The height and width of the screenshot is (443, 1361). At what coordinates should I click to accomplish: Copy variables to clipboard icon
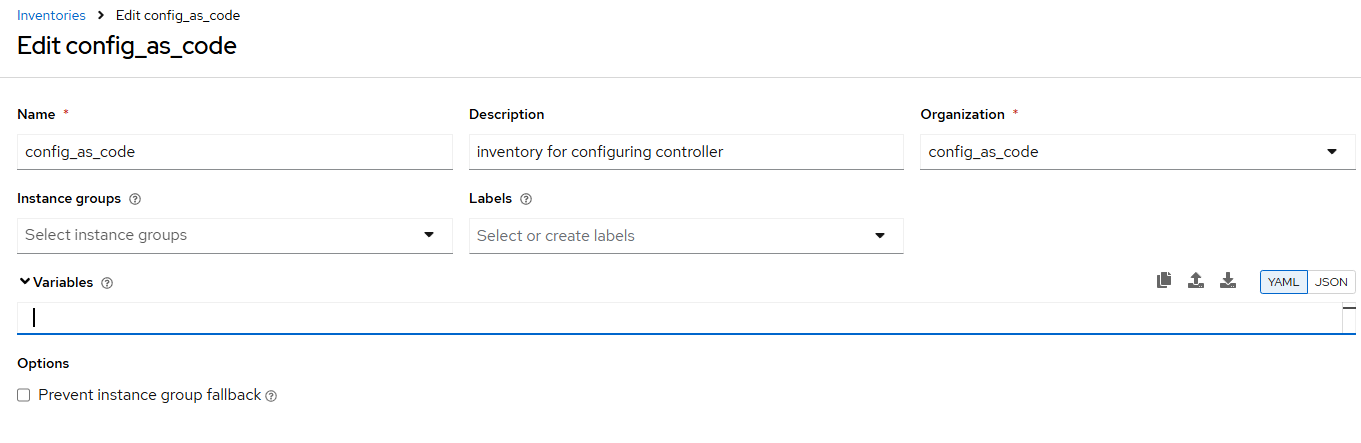(1163, 281)
